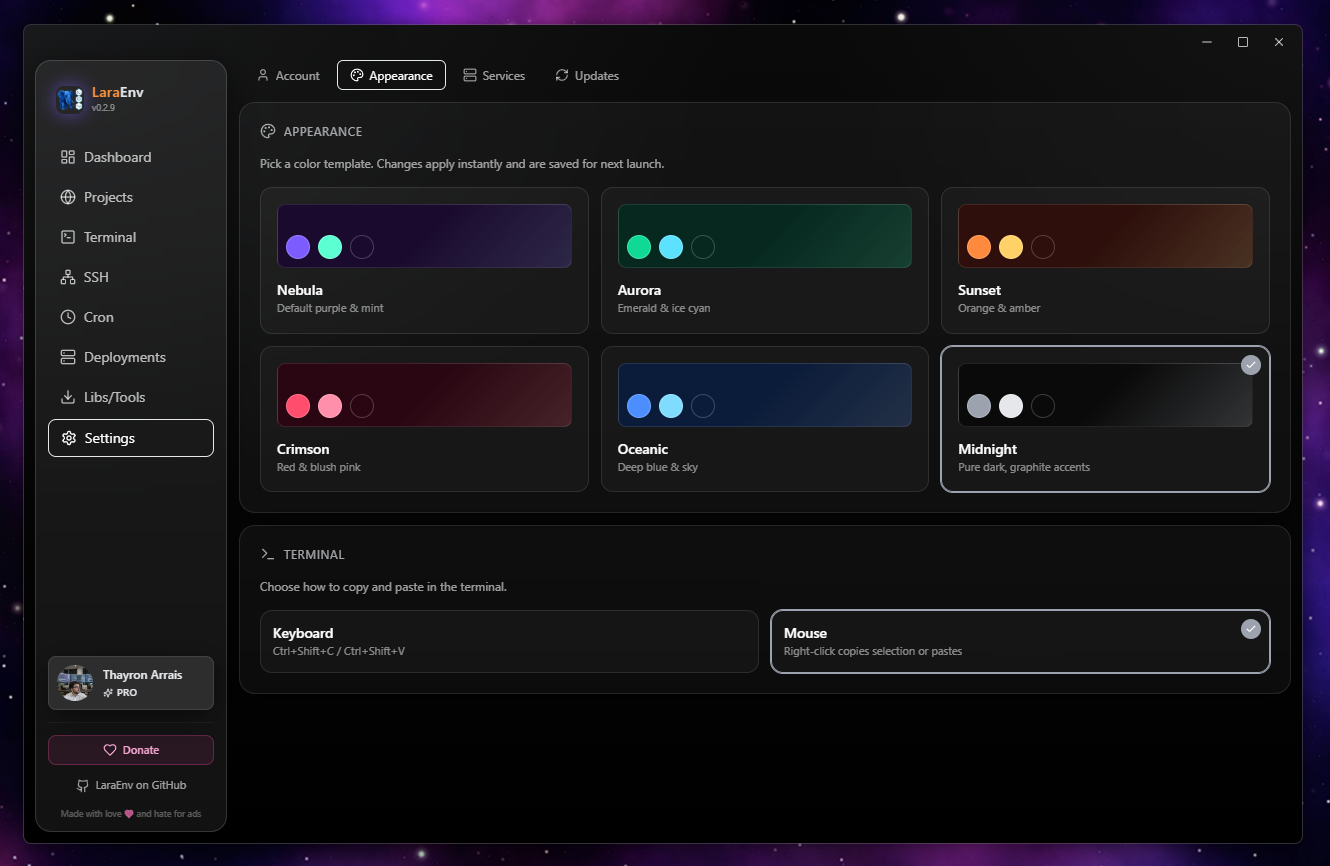Open the Dashboard grid icon in sidebar
This screenshot has width=1330, height=866.
68,157
